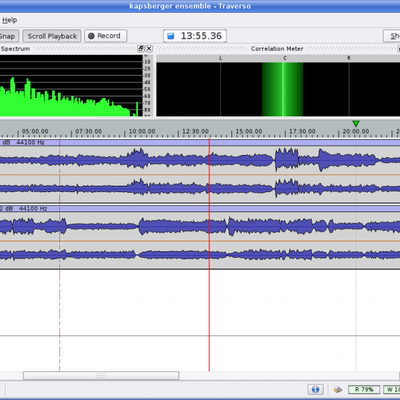400x400 pixels.
Task: Start recording with the Record button
Action: (x=106, y=36)
